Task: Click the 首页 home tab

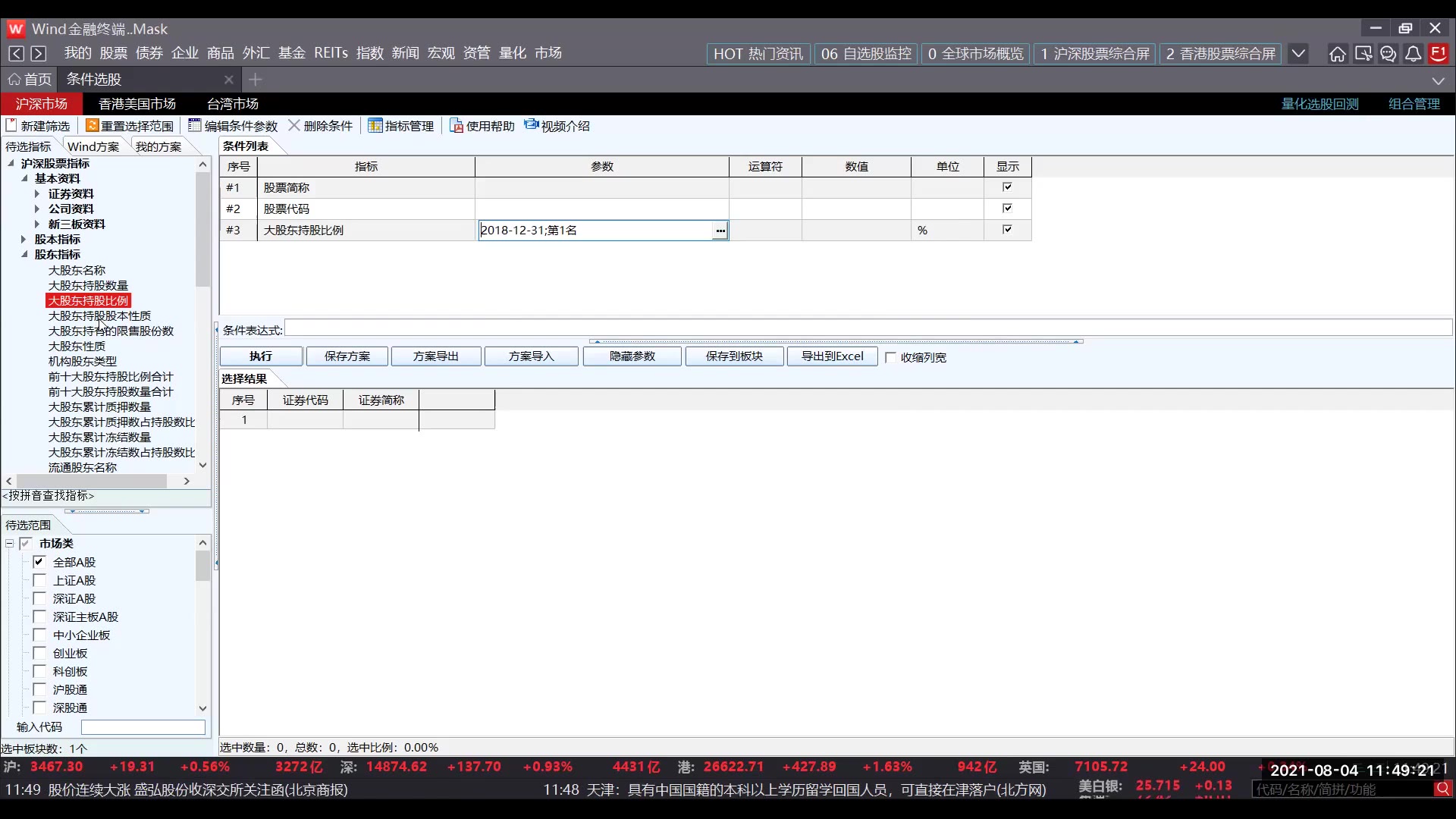Action: [x=30, y=79]
